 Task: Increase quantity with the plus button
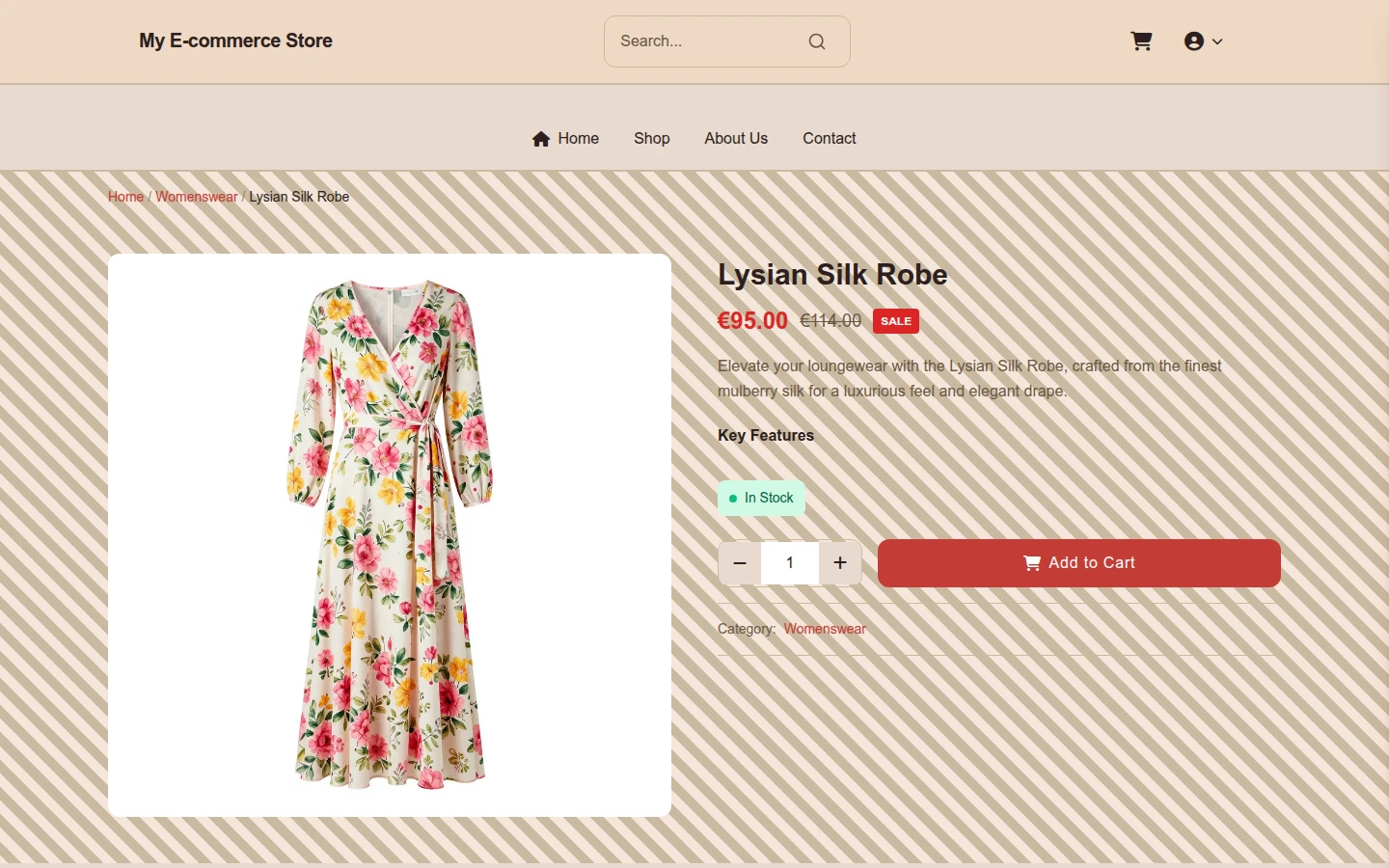(840, 563)
